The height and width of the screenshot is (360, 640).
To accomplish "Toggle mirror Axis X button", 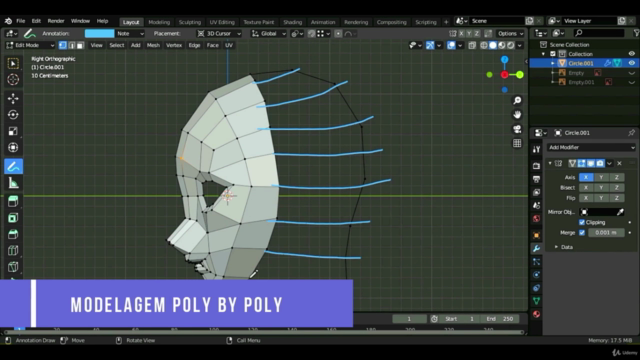I will coord(586,177).
